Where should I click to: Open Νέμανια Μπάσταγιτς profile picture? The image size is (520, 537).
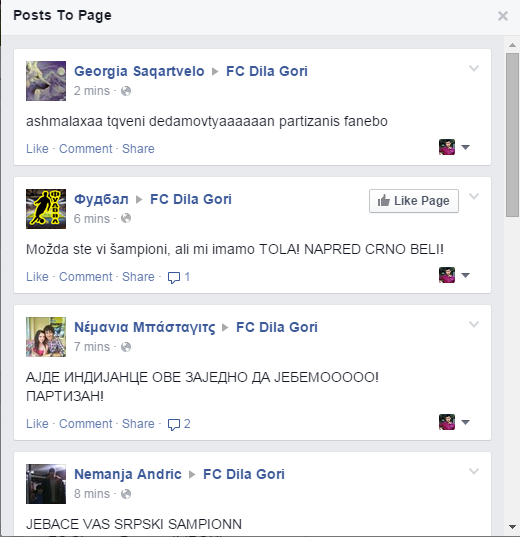[46, 337]
